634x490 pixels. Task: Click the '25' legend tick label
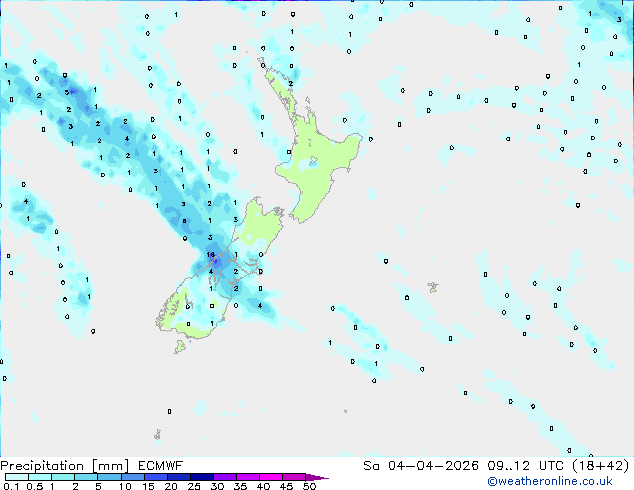194,486
